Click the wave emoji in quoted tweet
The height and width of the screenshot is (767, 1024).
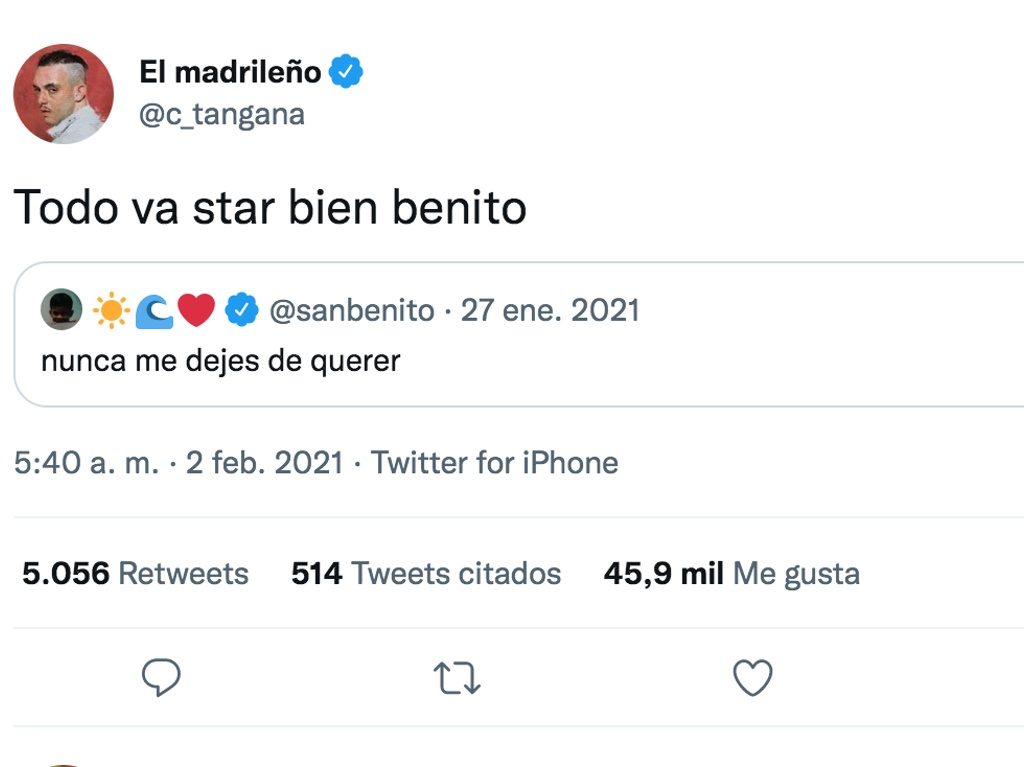pyautogui.click(x=154, y=311)
